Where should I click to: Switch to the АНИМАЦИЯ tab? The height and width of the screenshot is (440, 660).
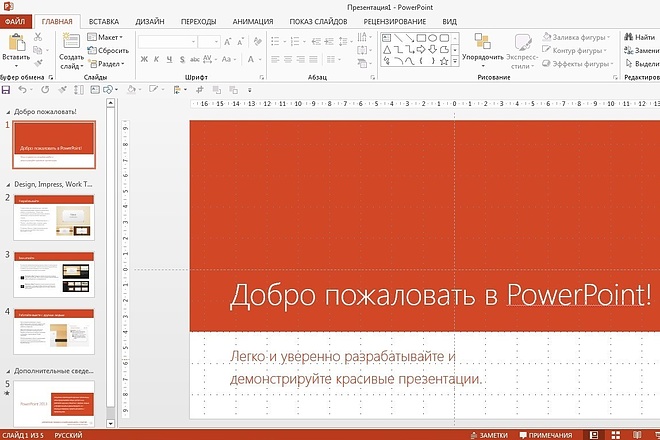click(253, 21)
